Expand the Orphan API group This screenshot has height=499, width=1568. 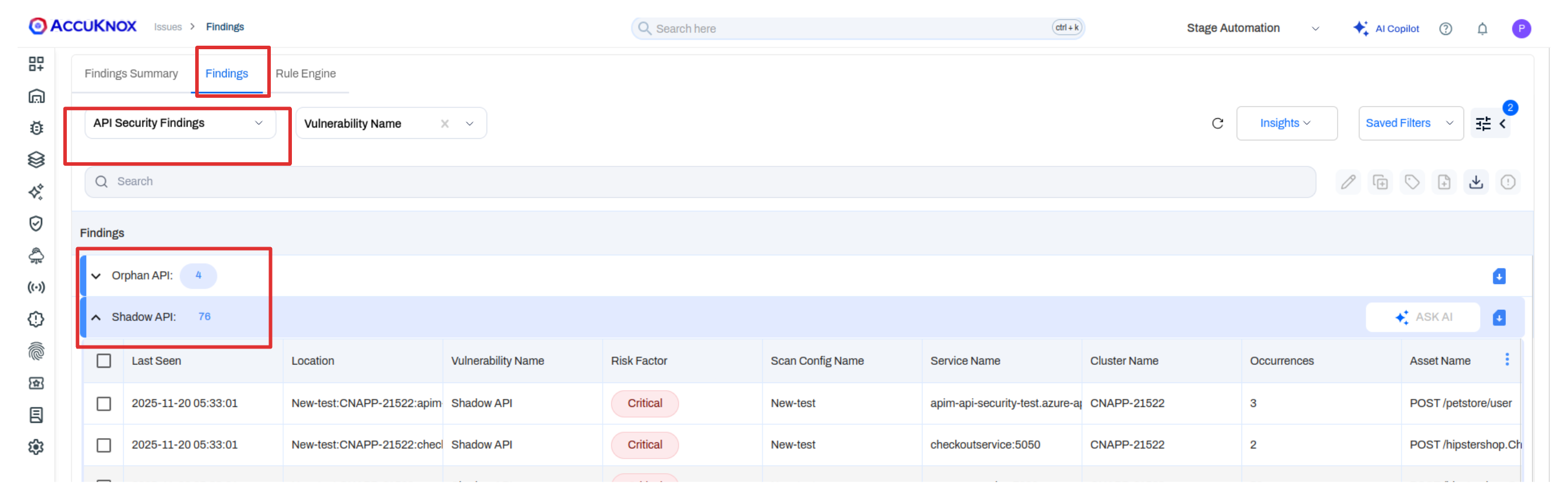(x=96, y=276)
